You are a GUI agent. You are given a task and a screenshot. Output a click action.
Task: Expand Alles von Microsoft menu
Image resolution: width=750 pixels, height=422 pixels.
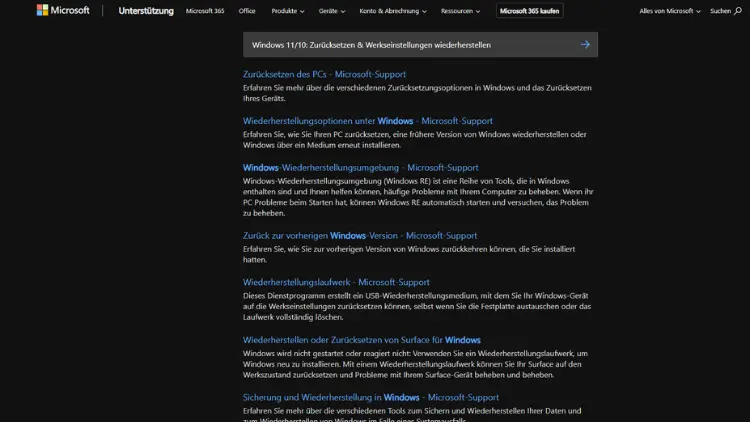pyautogui.click(x=670, y=11)
